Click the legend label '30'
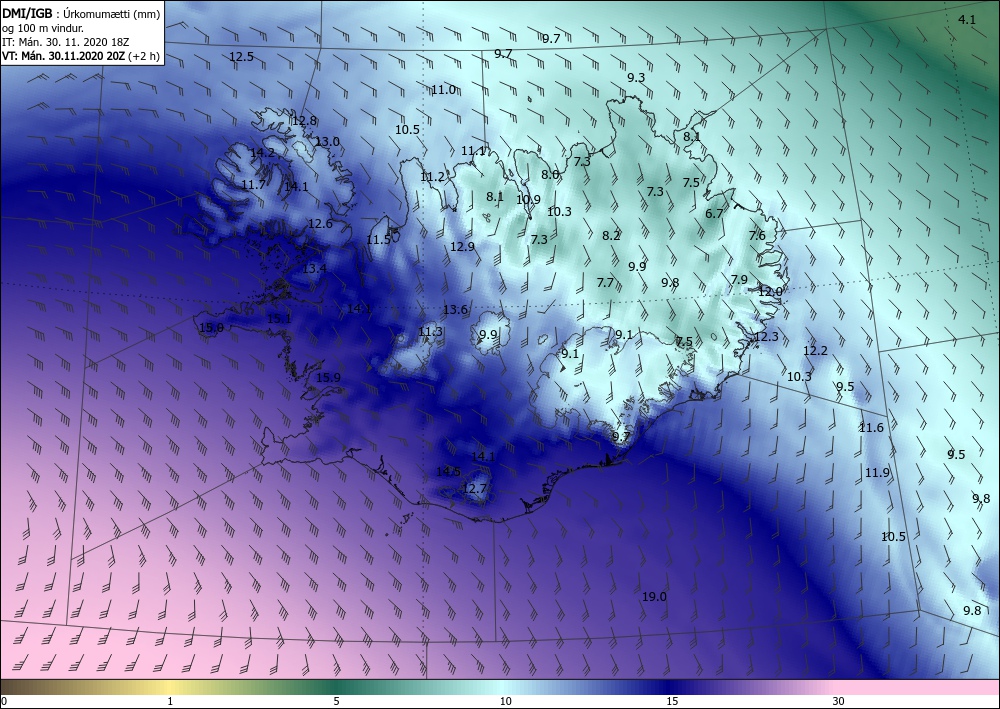This screenshot has width=1000, height=709. click(x=838, y=702)
